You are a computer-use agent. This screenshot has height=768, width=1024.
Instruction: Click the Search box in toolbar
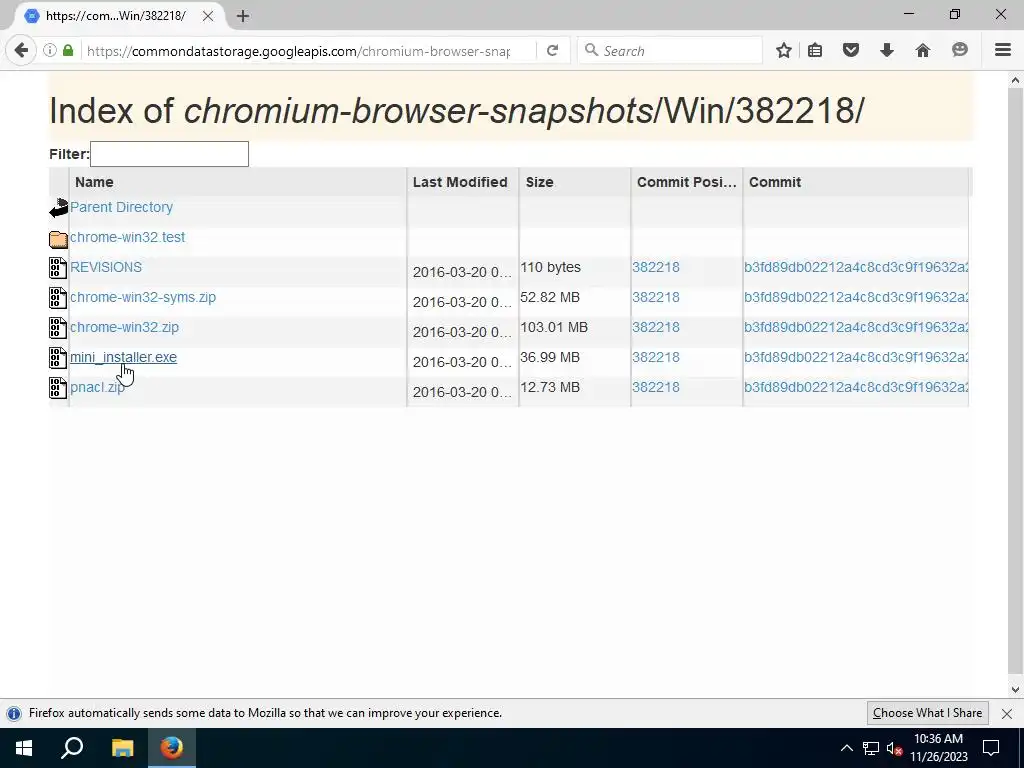click(x=669, y=51)
